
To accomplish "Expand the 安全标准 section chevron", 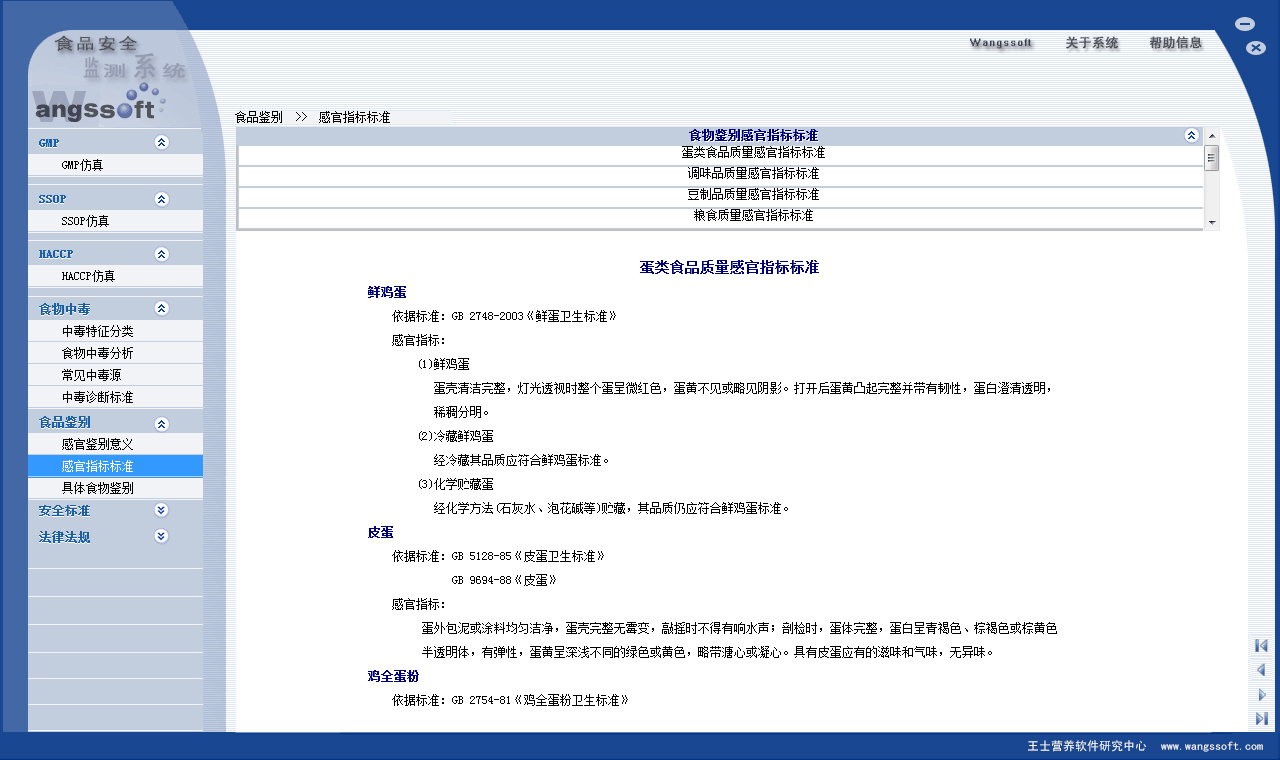I will (162, 510).
